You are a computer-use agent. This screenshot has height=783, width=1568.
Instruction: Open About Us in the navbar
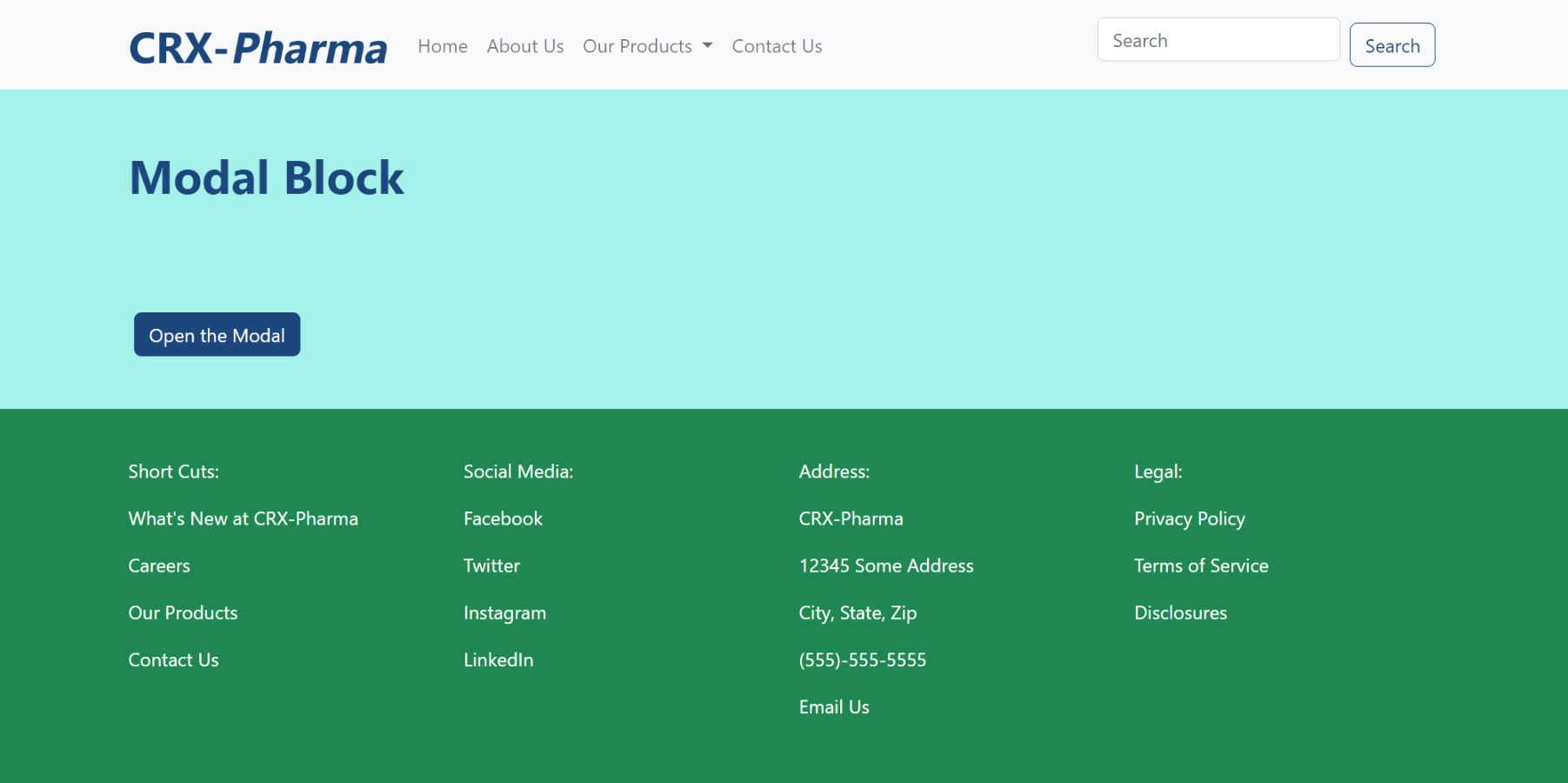click(x=524, y=46)
